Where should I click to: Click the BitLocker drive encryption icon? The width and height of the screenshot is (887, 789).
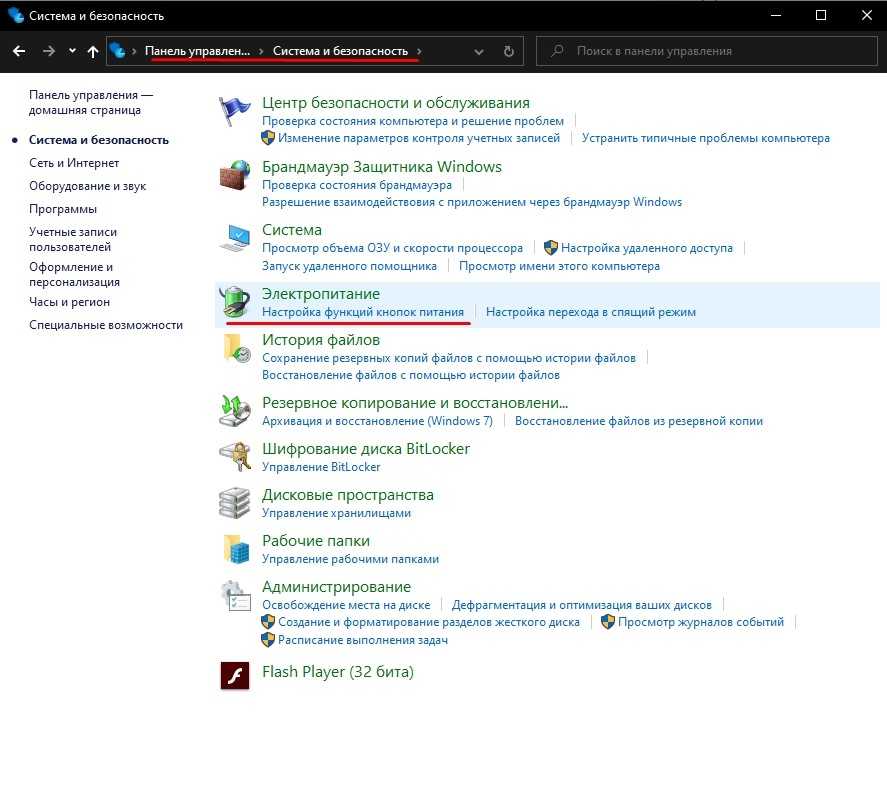(235, 457)
